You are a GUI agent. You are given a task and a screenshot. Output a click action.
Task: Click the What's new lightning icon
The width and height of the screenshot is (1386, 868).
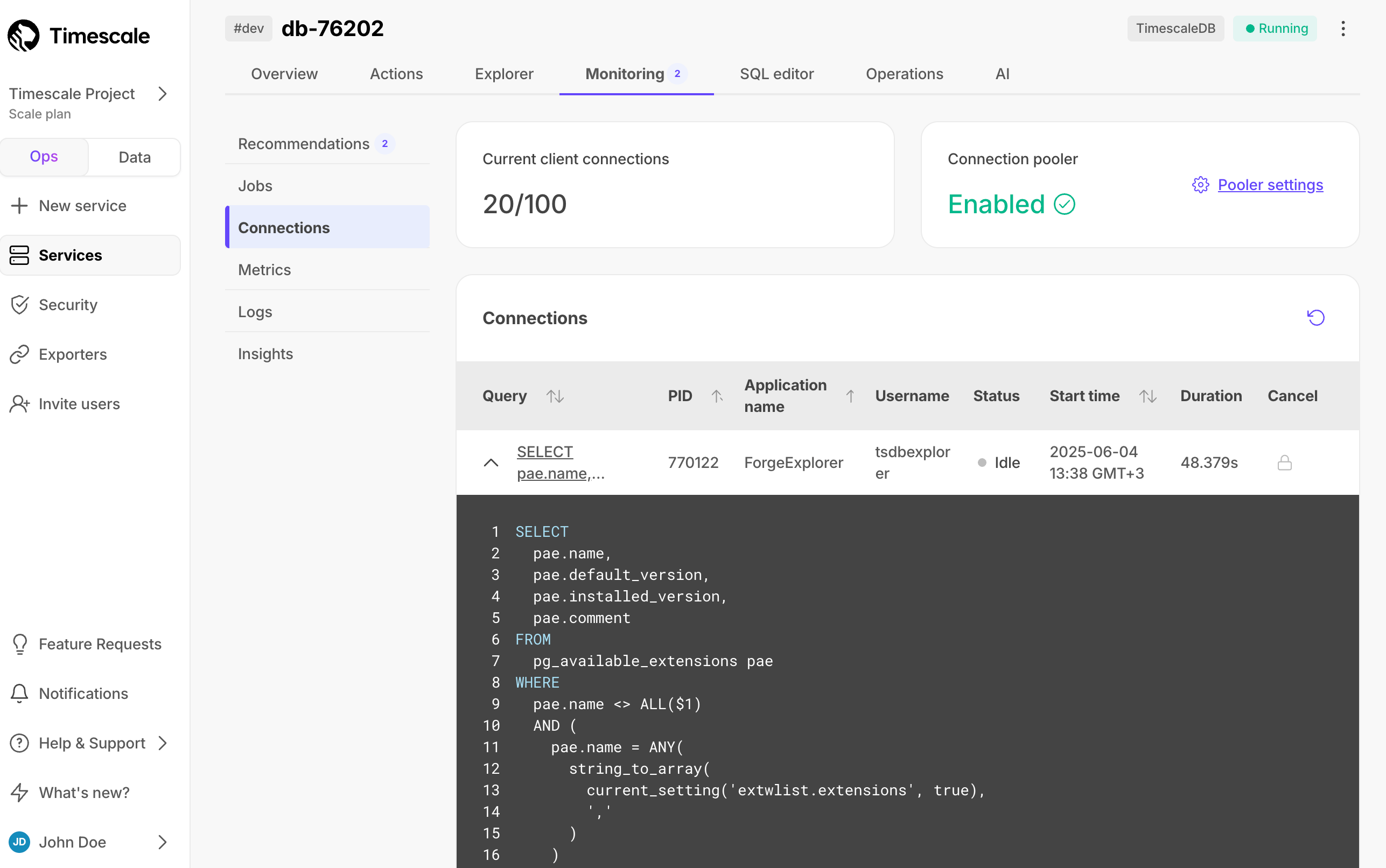19,792
